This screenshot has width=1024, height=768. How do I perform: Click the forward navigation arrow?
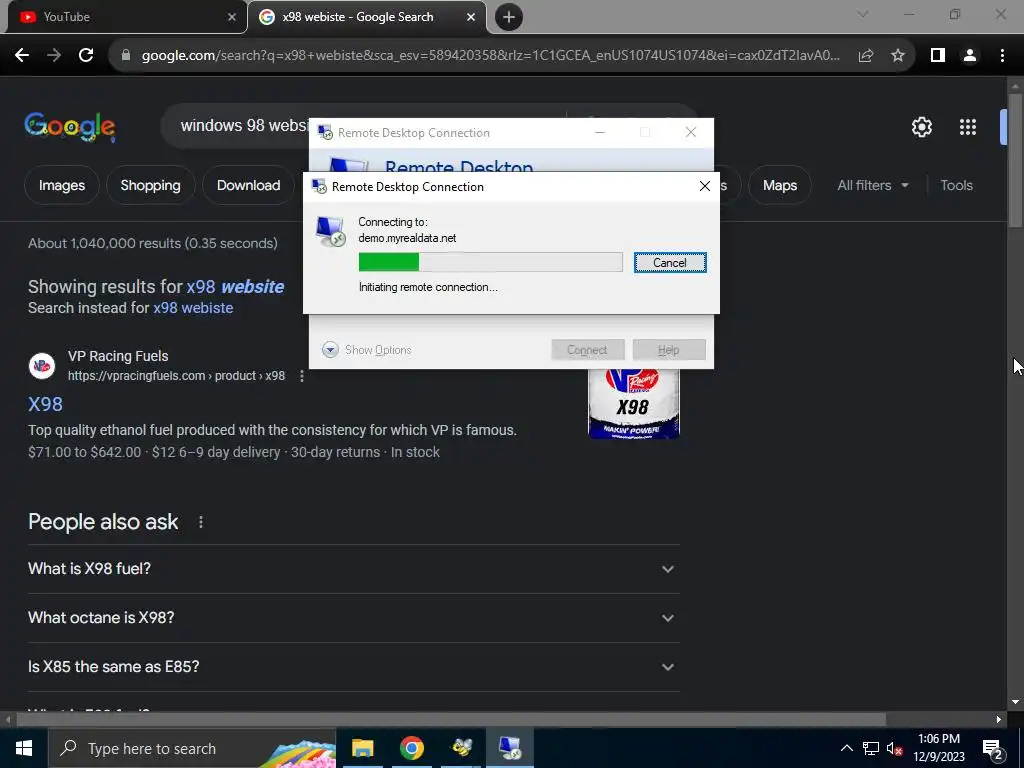tap(54, 56)
